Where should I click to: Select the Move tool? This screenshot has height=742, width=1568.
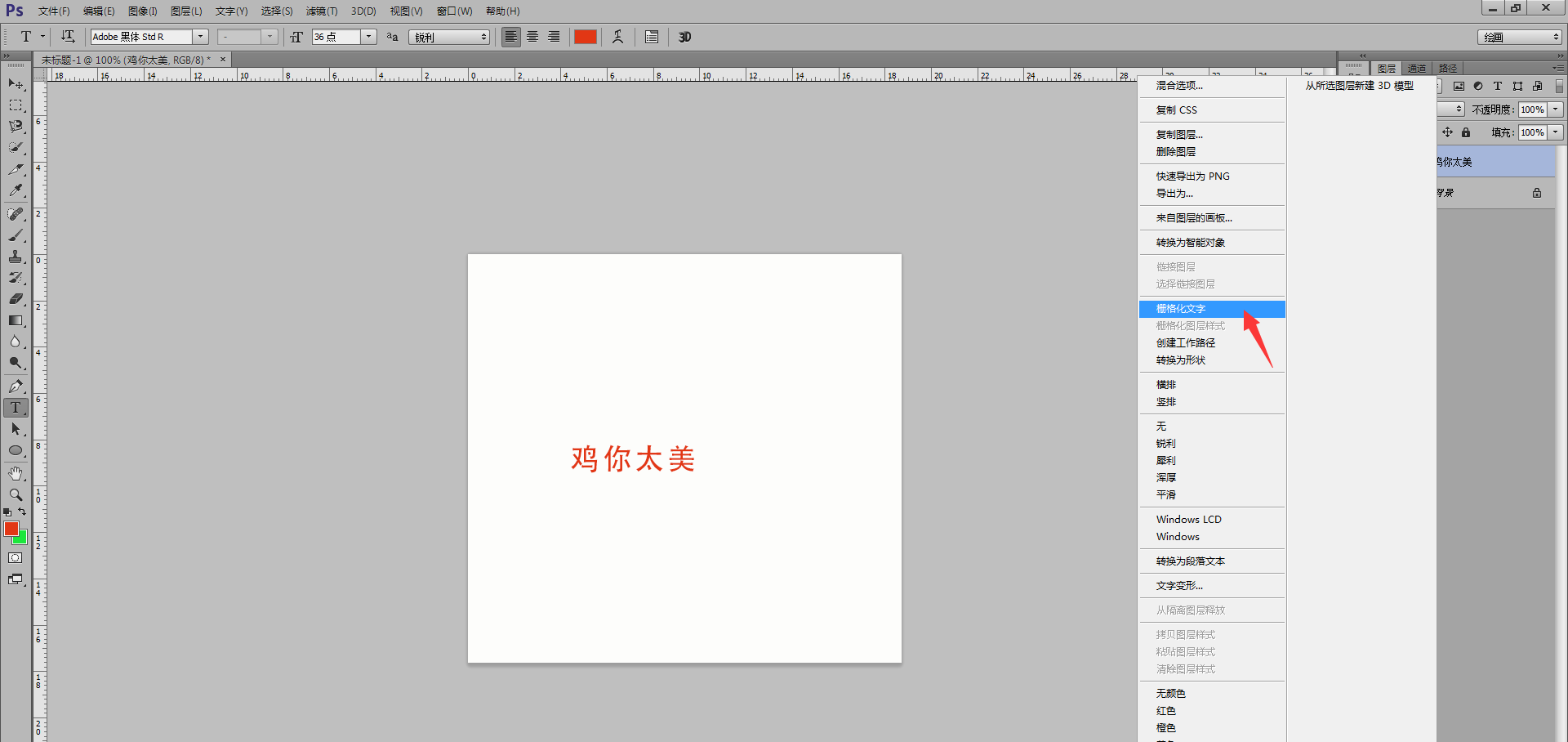click(x=16, y=84)
